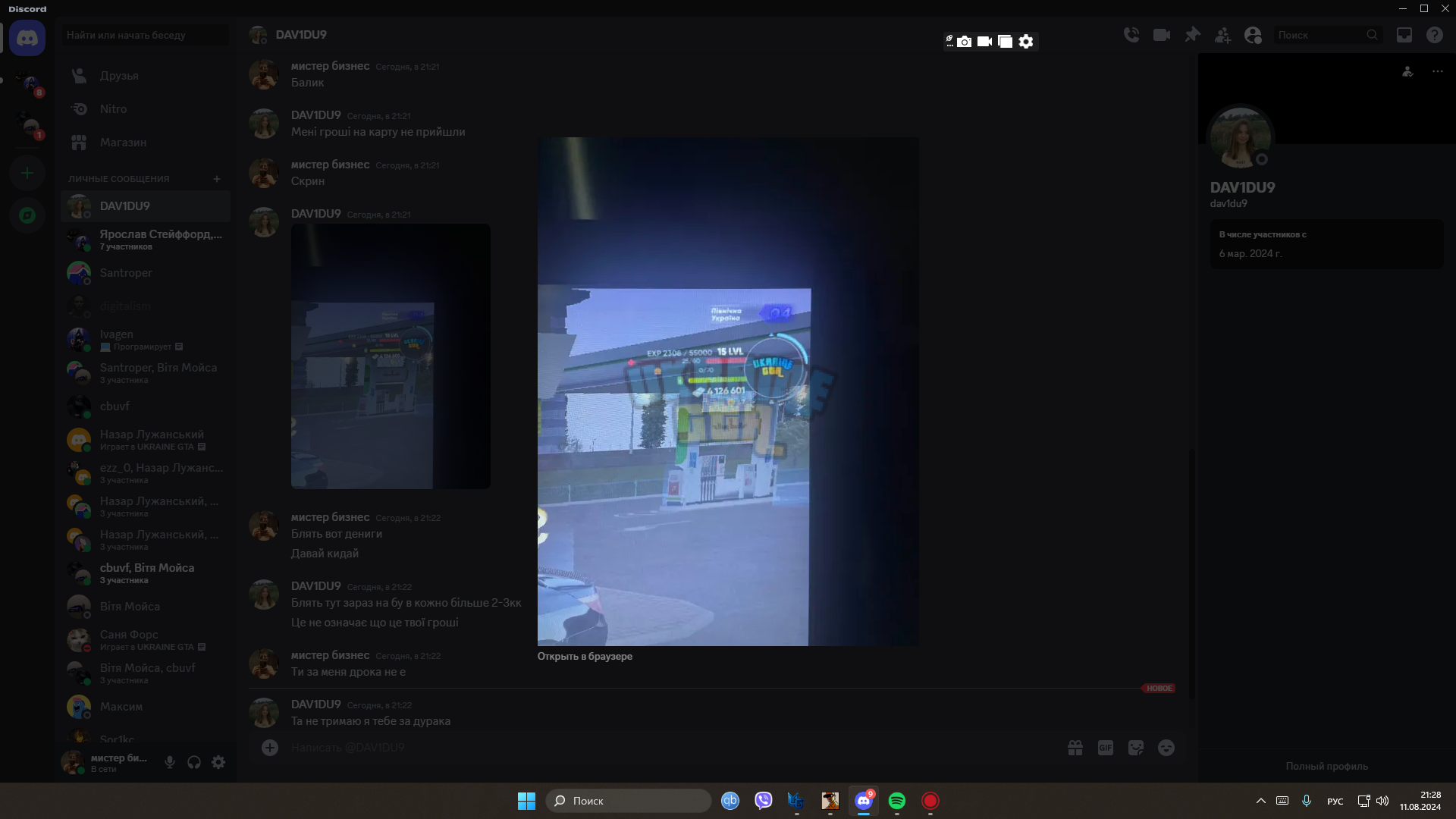The image size is (1456, 819).
Task: Show pinned messages
Action: coord(1192,35)
